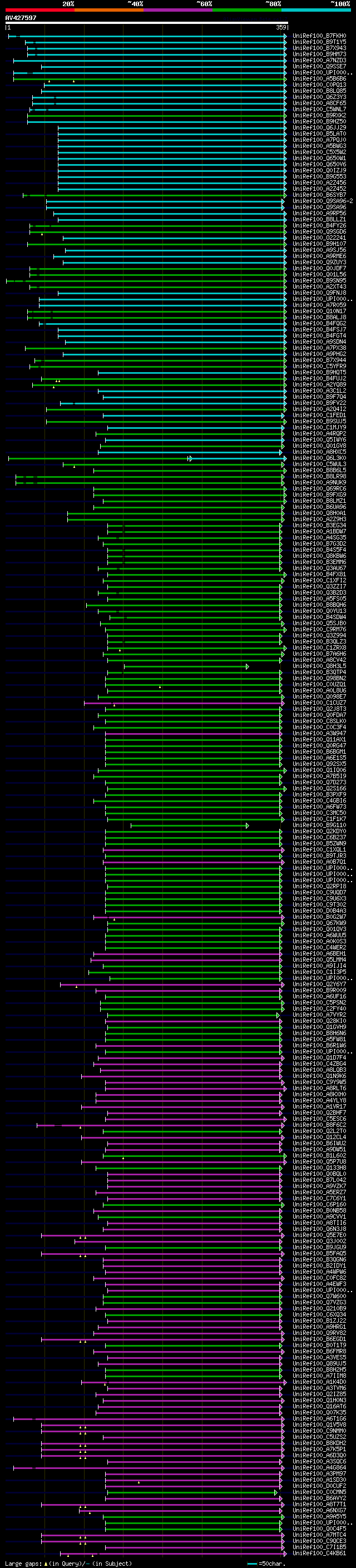Click label UniRef100_A2Z452
Screen dimensions: 356x1568
tap(319, 189)
